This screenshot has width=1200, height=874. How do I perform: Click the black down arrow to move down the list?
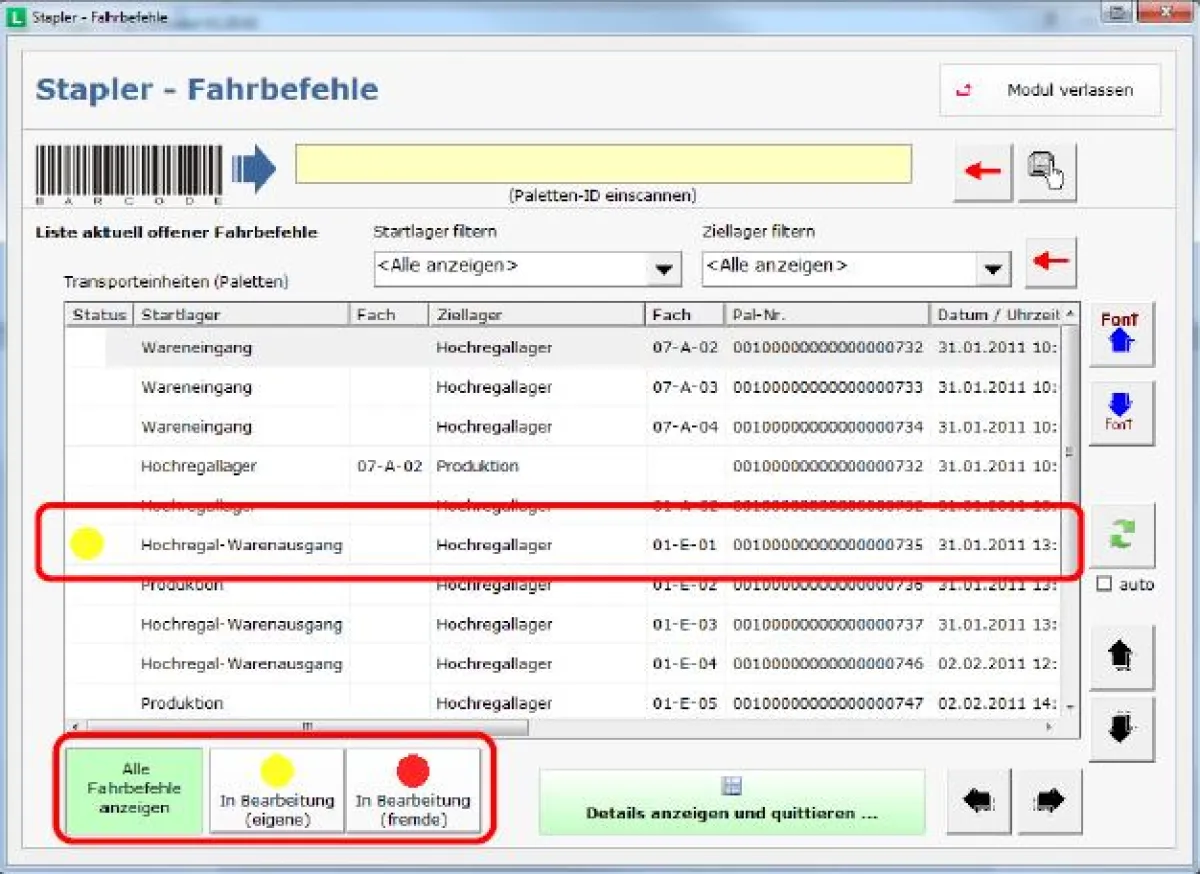click(x=1121, y=729)
